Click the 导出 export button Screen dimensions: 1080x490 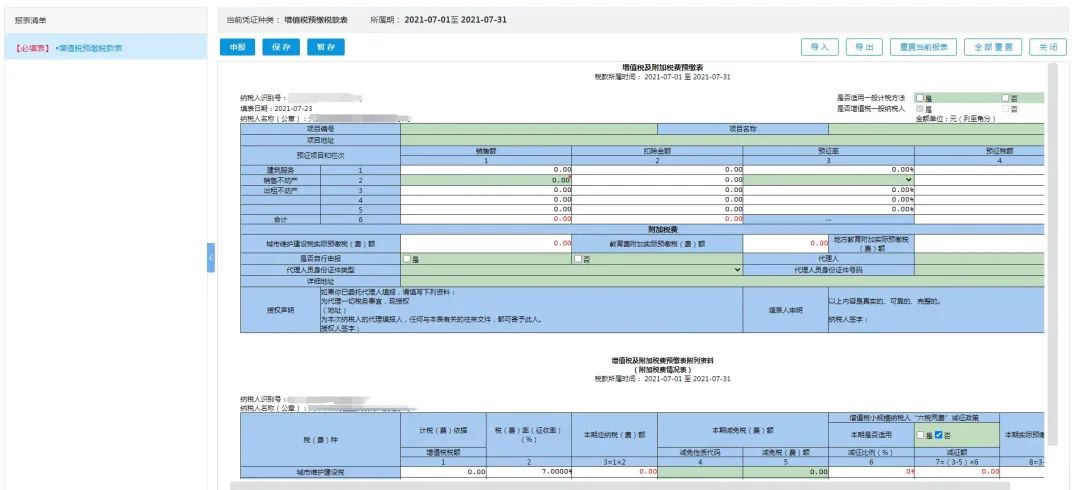tap(864, 47)
